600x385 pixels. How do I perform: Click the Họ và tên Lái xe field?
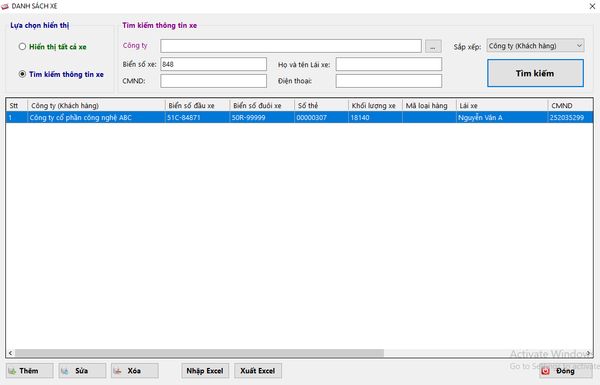pos(389,64)
